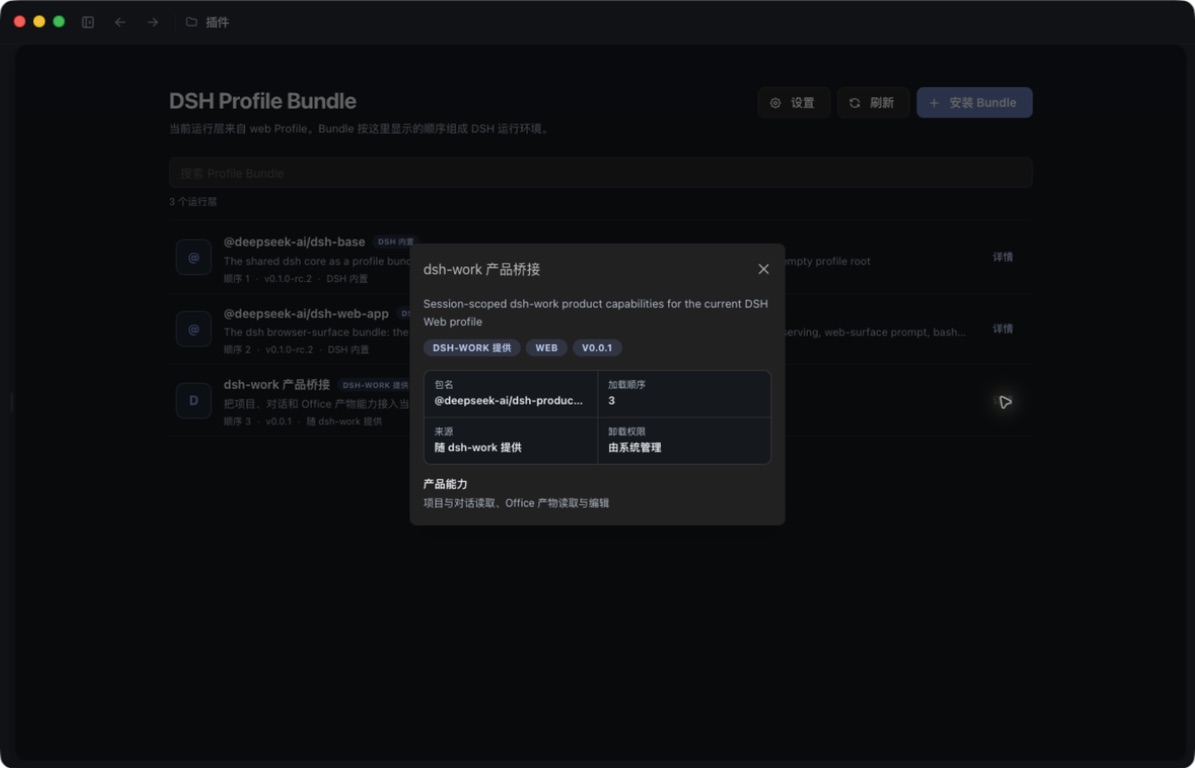Viewport: 1195px width, 768px height.
Task: Click the 产品能力 heading in dialog
Action: (445, 485)
